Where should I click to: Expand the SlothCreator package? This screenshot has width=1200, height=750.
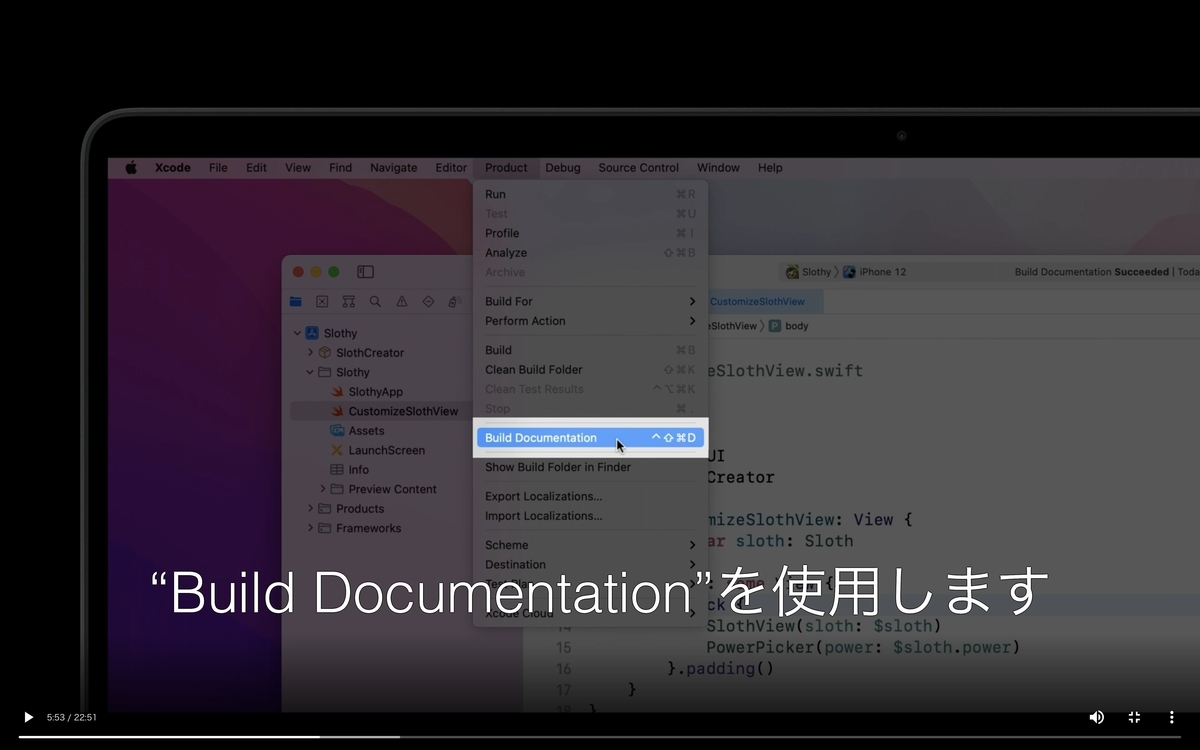coord(310,353)
